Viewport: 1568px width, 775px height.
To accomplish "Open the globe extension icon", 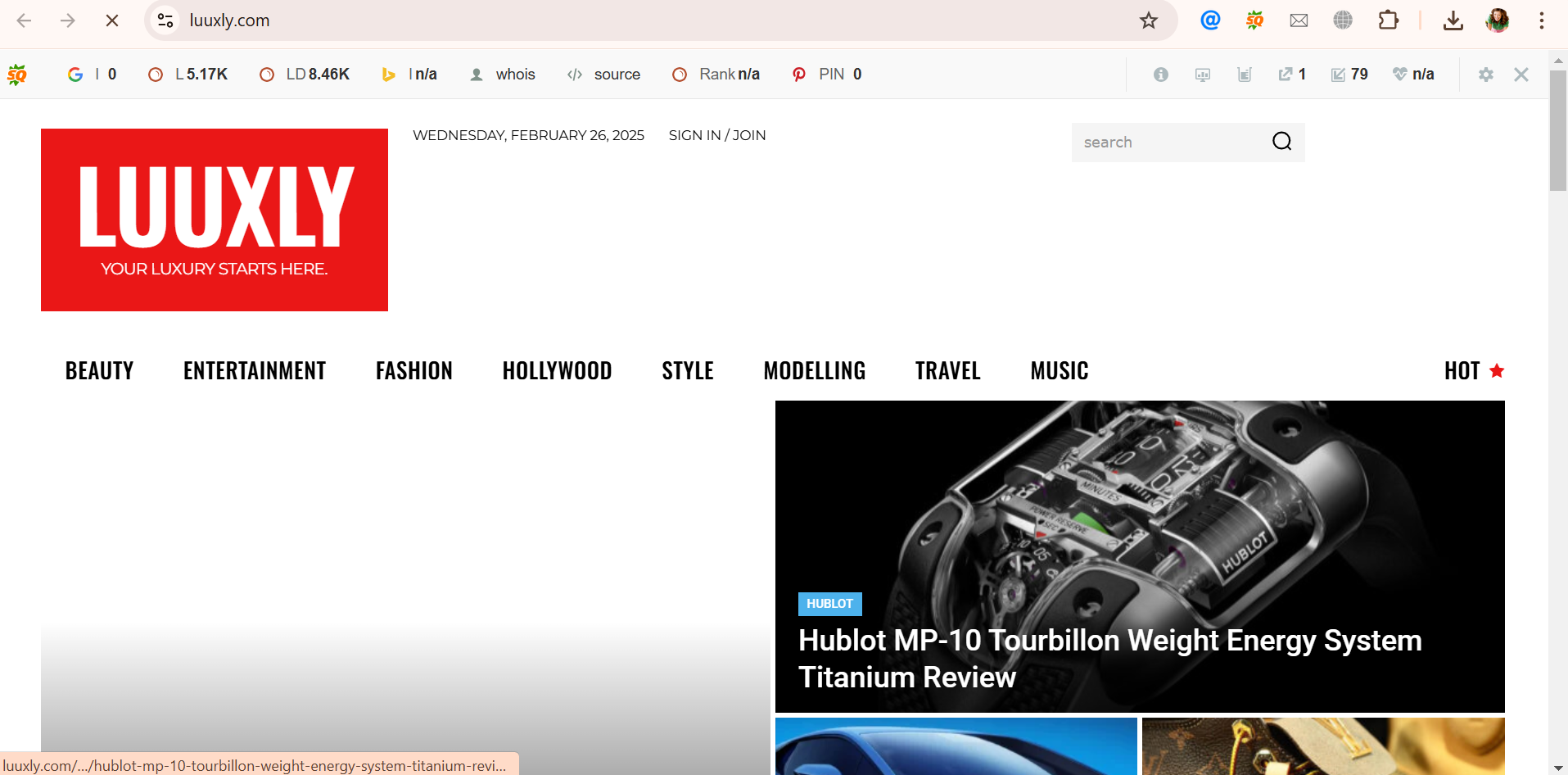I will pos(1343,20).
